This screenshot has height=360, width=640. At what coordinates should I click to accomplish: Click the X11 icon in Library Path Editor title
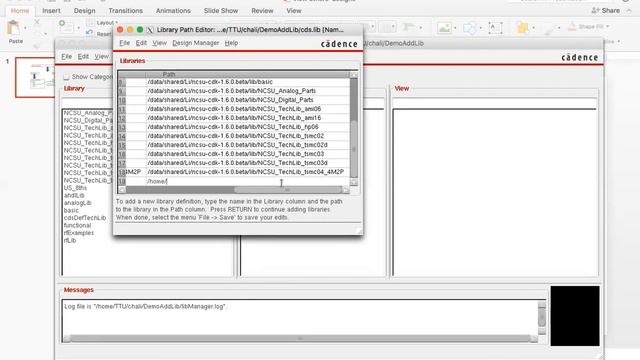click(150, 30)
